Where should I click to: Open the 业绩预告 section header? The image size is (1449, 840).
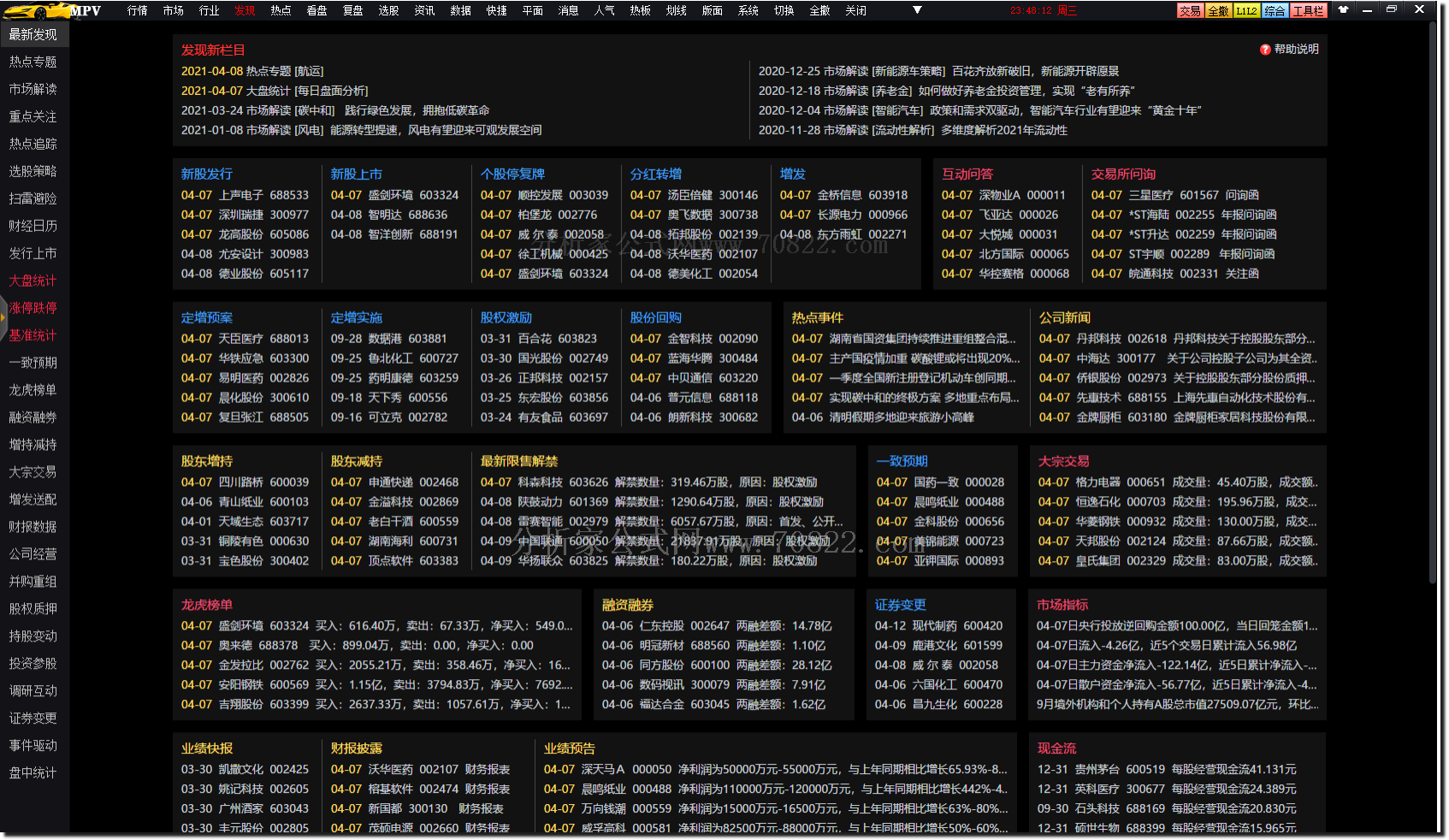click(570, 748)
